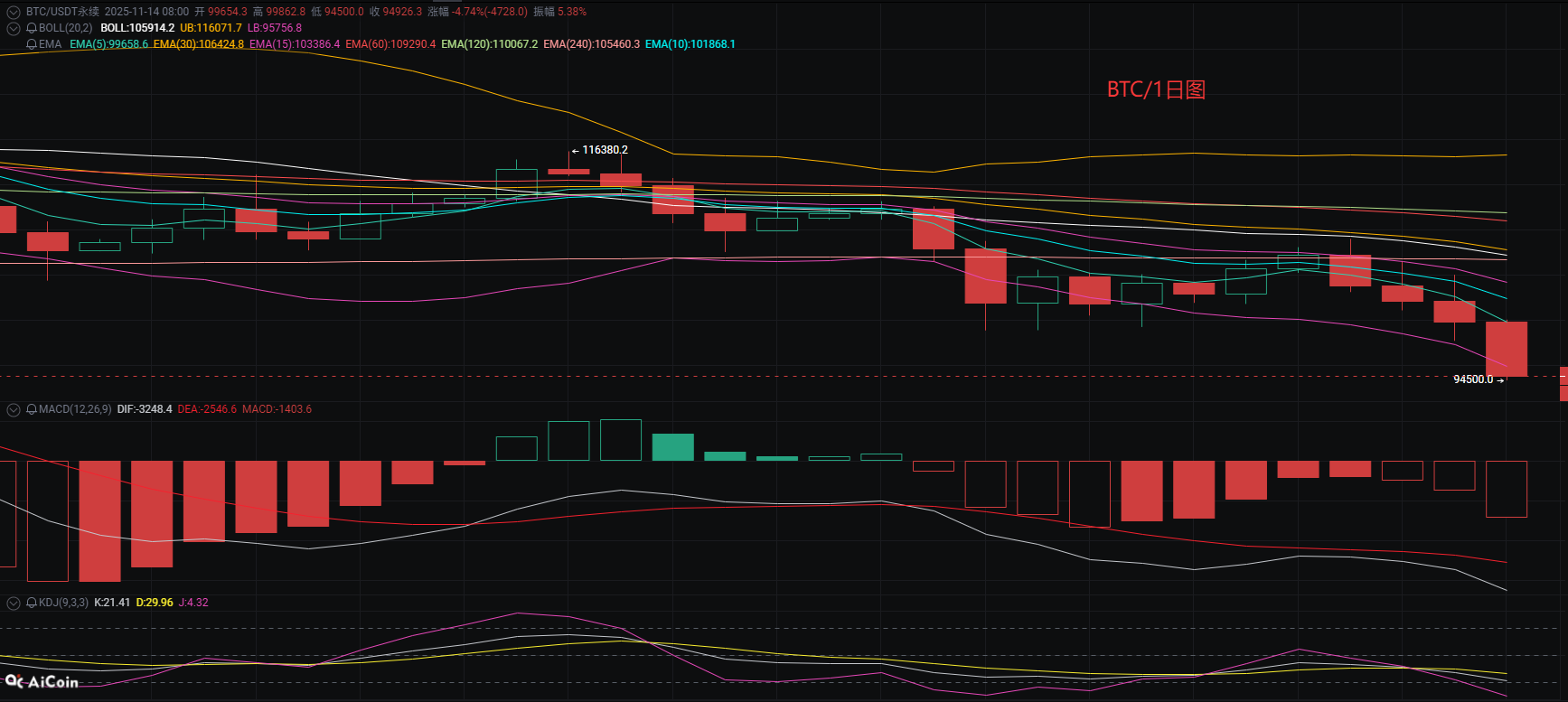The image size is (1568, 702).
Task: Collapse the MACD indicator panel chevron
Action: coord(13,409)
